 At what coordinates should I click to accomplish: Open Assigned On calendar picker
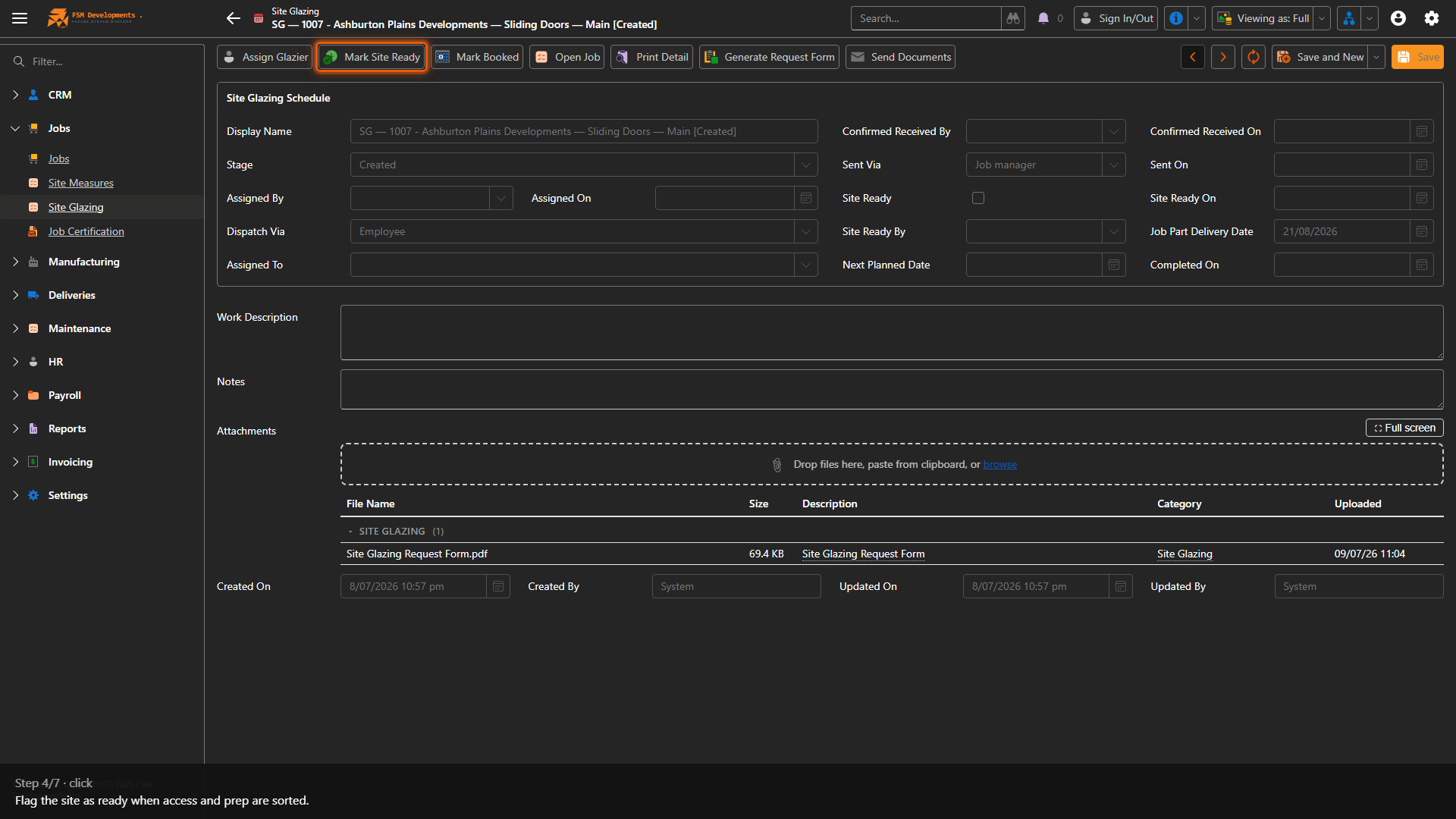coord(806,198)
